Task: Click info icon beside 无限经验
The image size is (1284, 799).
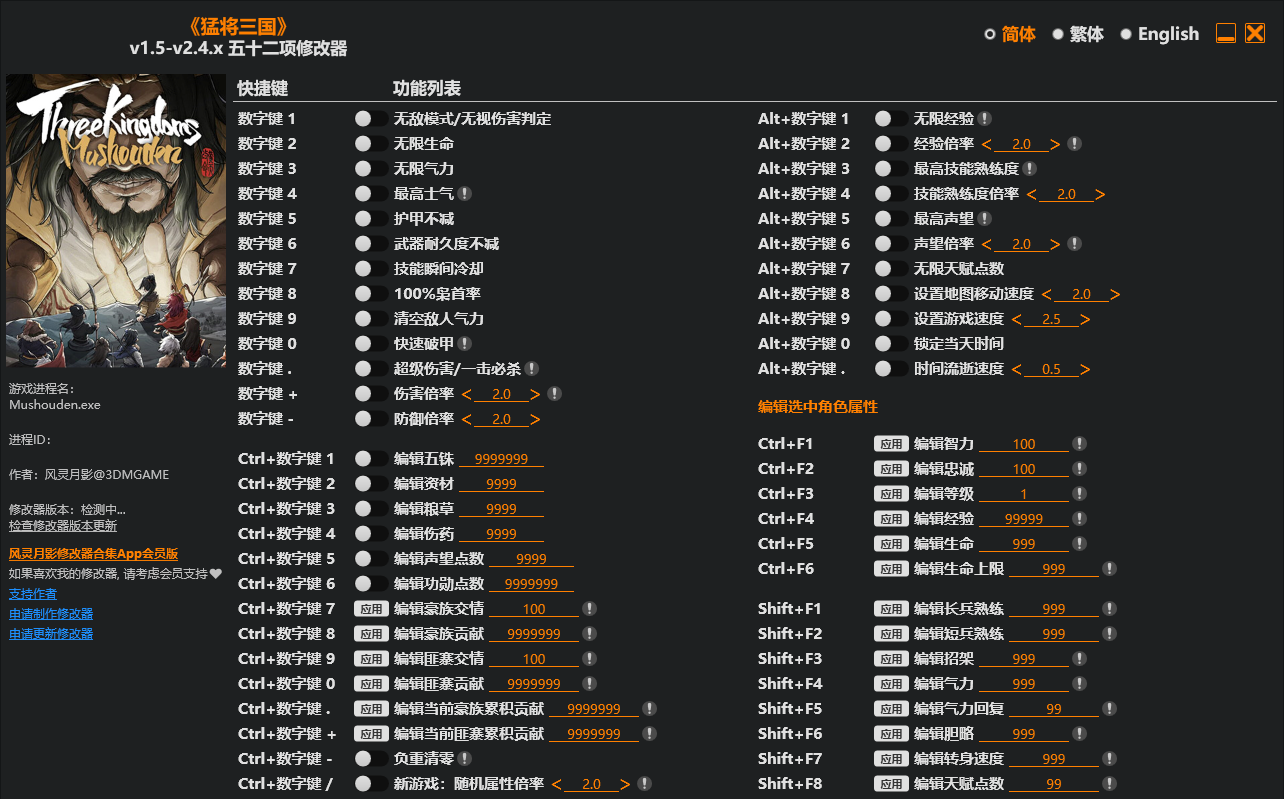Action: [x=985, y=119]
